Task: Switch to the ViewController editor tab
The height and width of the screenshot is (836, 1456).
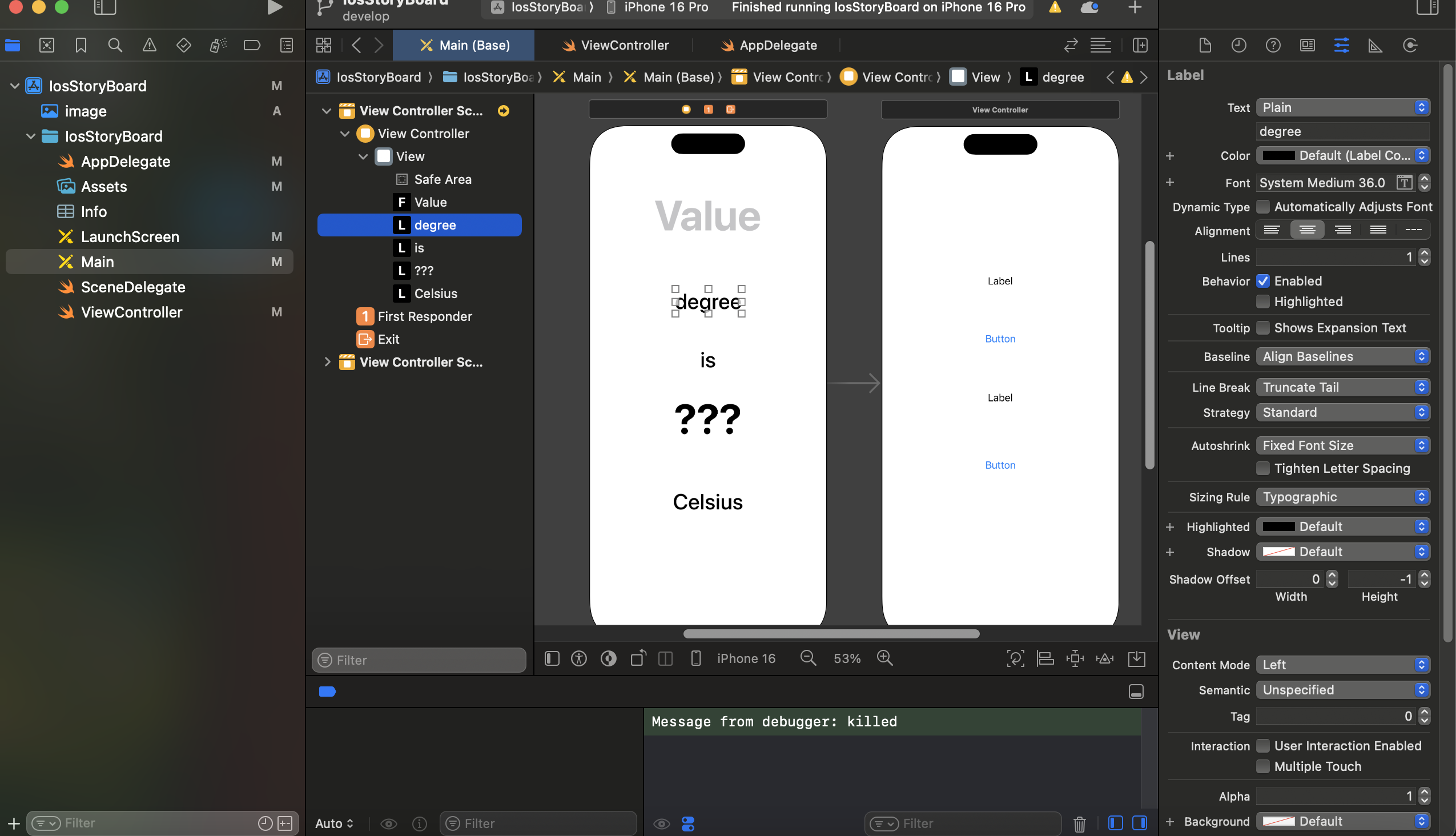Action: click(x=615, y=45)
